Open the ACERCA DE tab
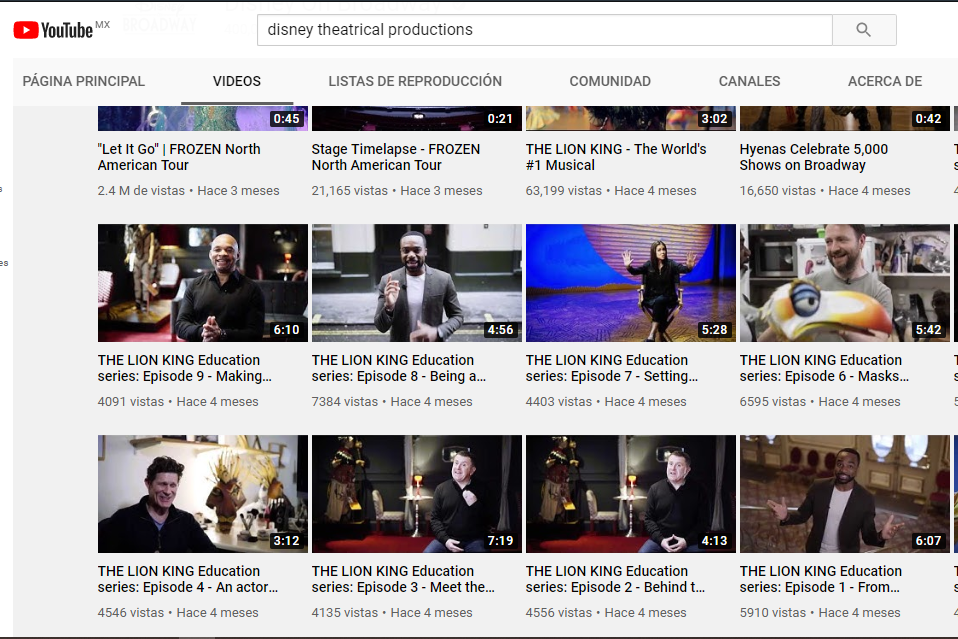958x639 pixels. coord(885,81)
